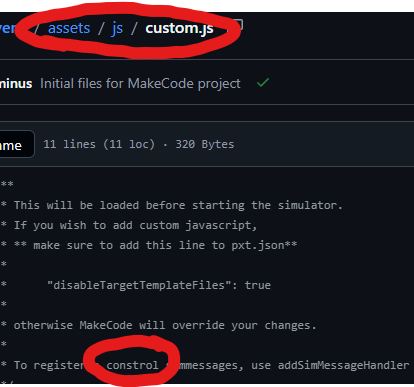Image resolution: width=414 pixels, height=387 pixels.
Task: Open the js folder breadcrumb link
Action: tap(117, 29)
